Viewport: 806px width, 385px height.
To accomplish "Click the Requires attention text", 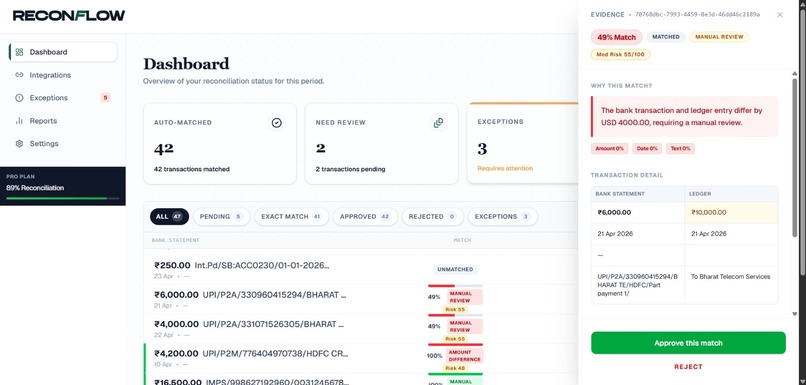I will [x=505, y=168].
